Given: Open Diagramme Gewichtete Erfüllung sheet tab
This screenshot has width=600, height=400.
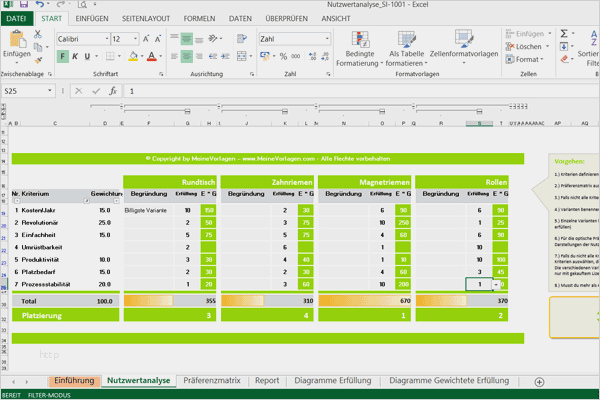Looking at the screenshot, I should tap(449, 380).
